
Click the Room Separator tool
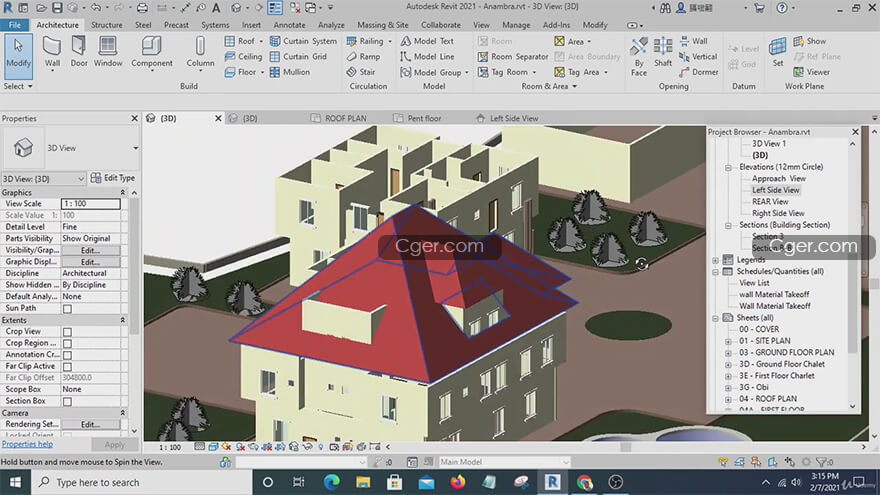tap(513, 57)
